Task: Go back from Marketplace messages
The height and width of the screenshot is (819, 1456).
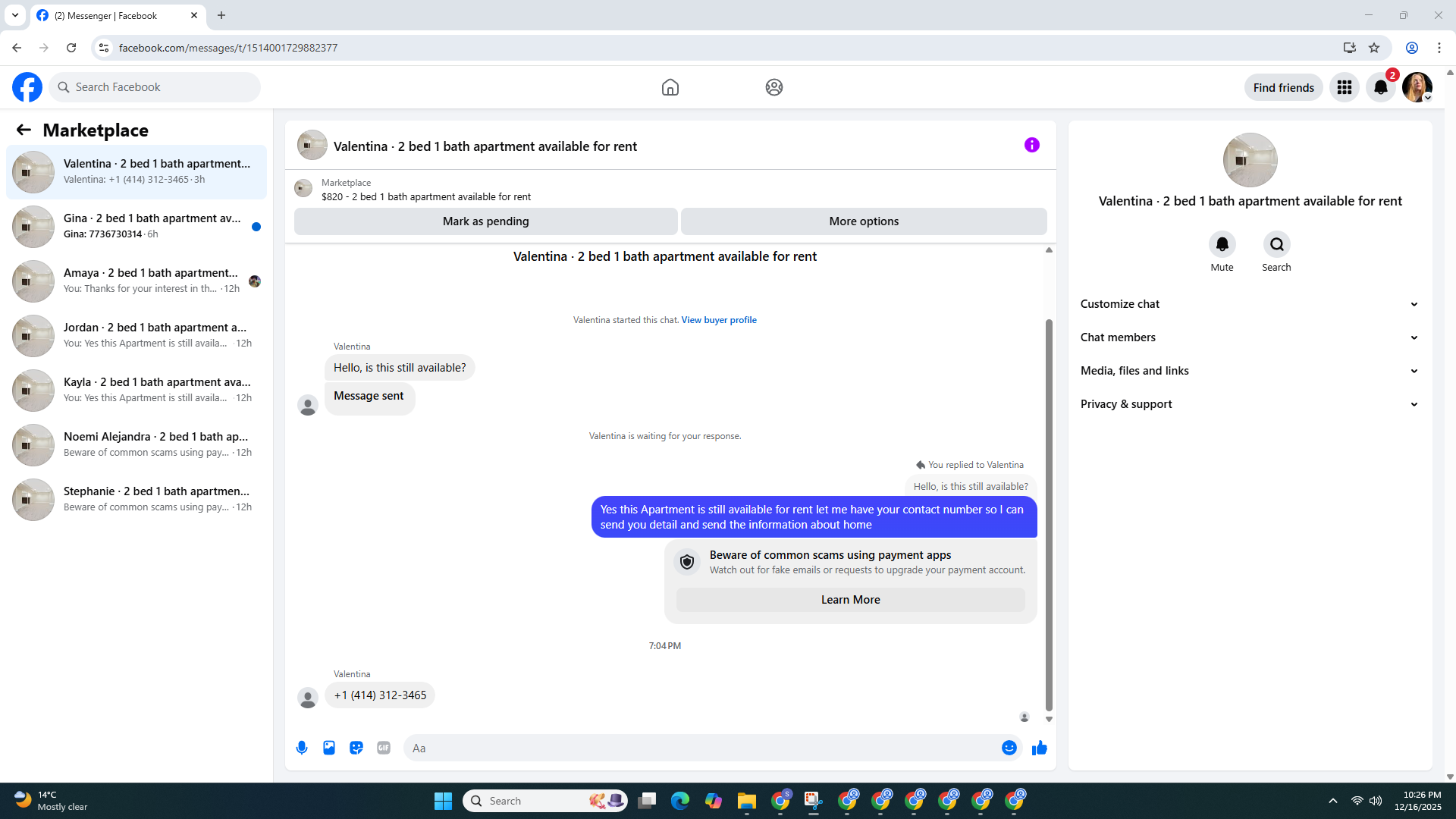Action: pyautogui.click(x=24, y=130)
